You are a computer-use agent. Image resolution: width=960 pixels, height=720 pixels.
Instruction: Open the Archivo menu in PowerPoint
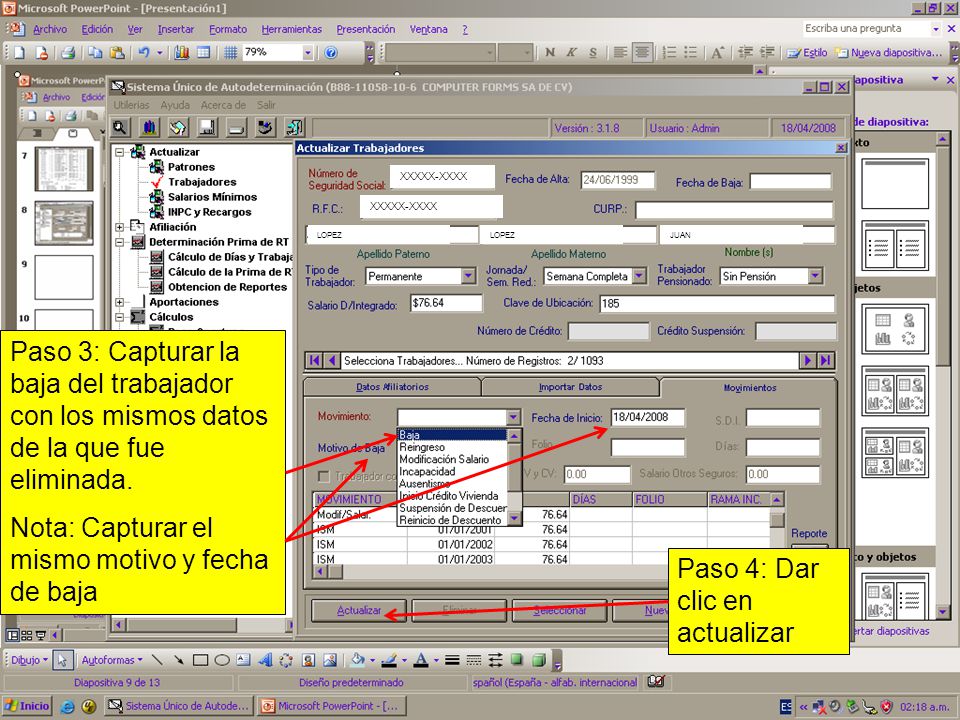click(50, 29)
